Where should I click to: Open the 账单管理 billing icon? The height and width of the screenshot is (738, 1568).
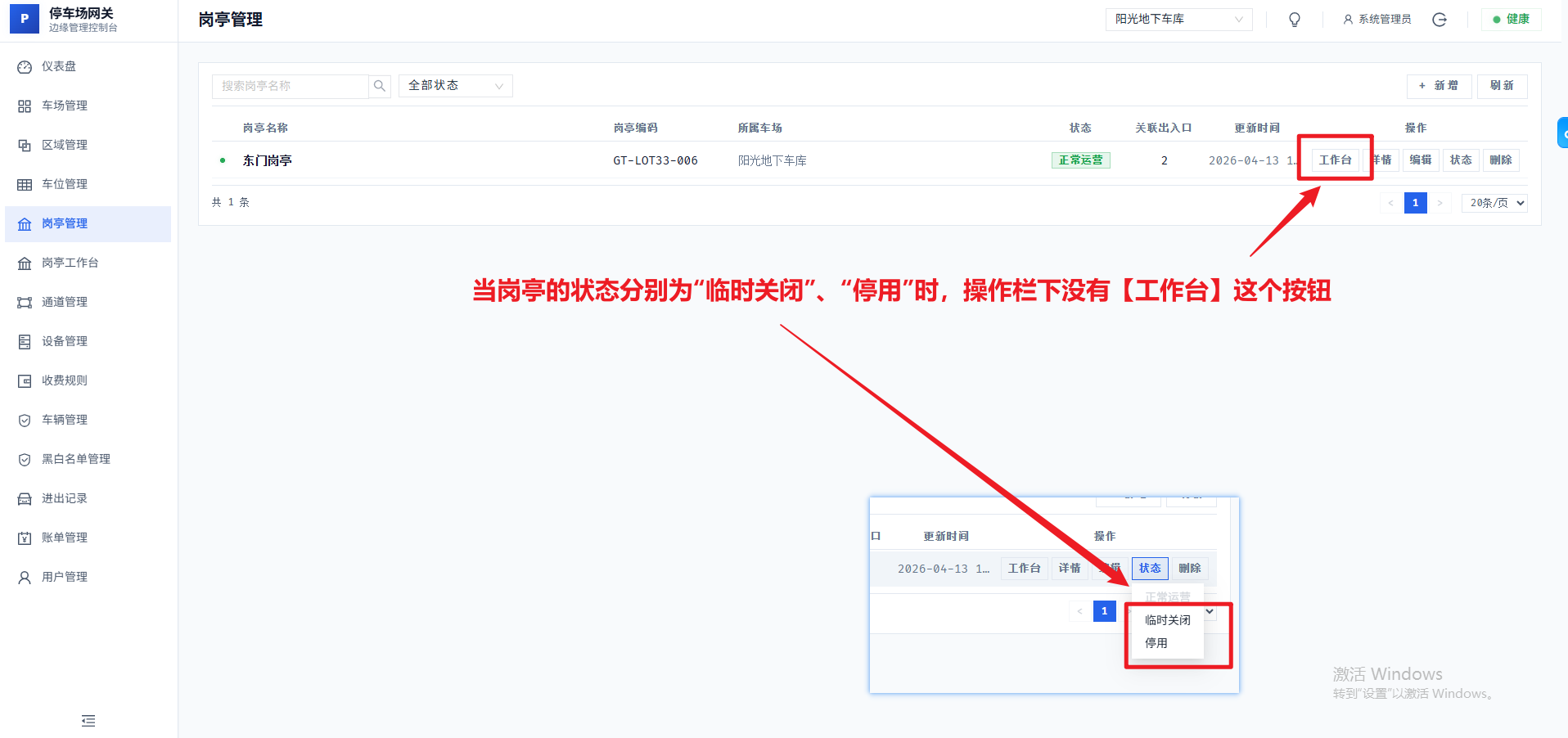[x=25, y=538]
